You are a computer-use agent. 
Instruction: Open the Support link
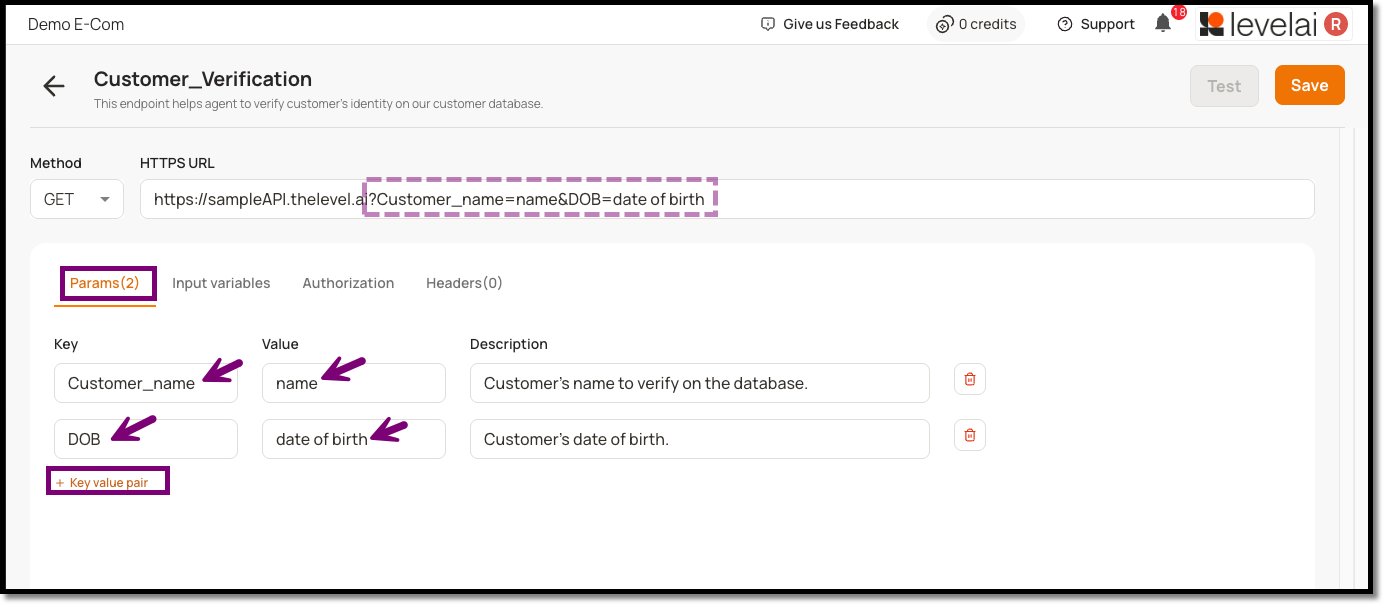(1096, 24)
